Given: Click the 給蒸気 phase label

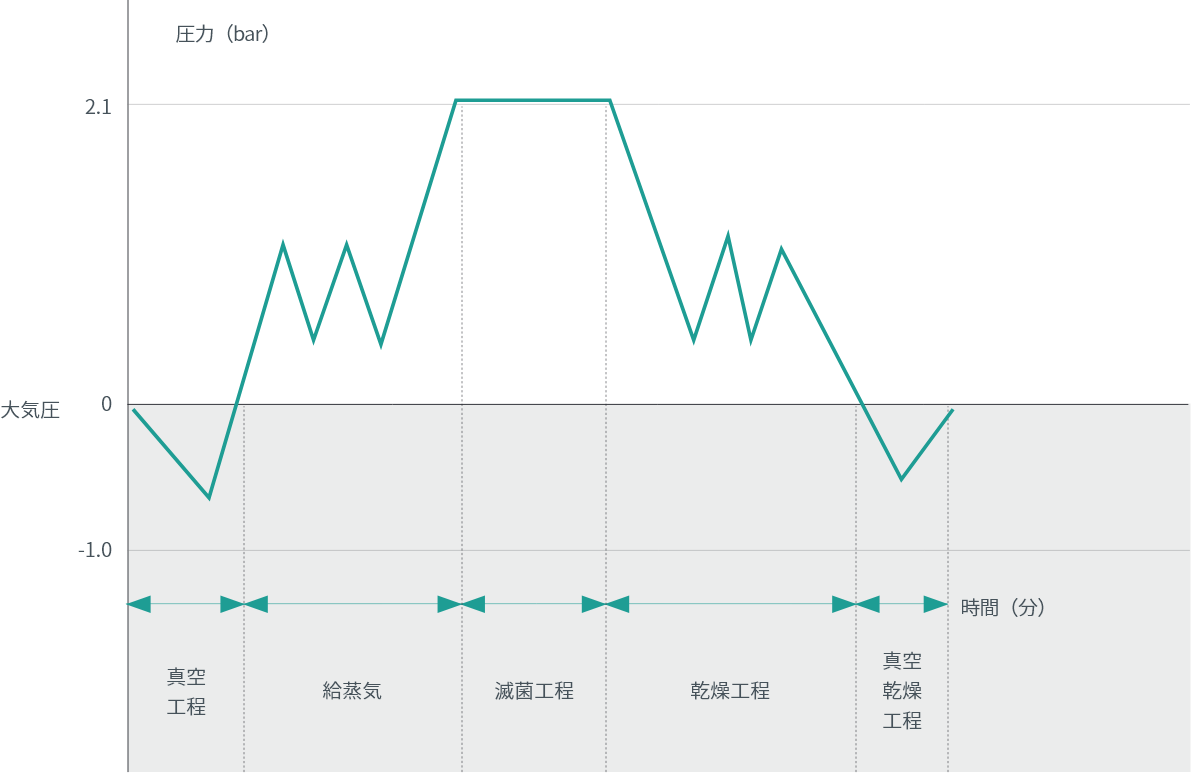Looking at the screenshot, I should (352, 691).
